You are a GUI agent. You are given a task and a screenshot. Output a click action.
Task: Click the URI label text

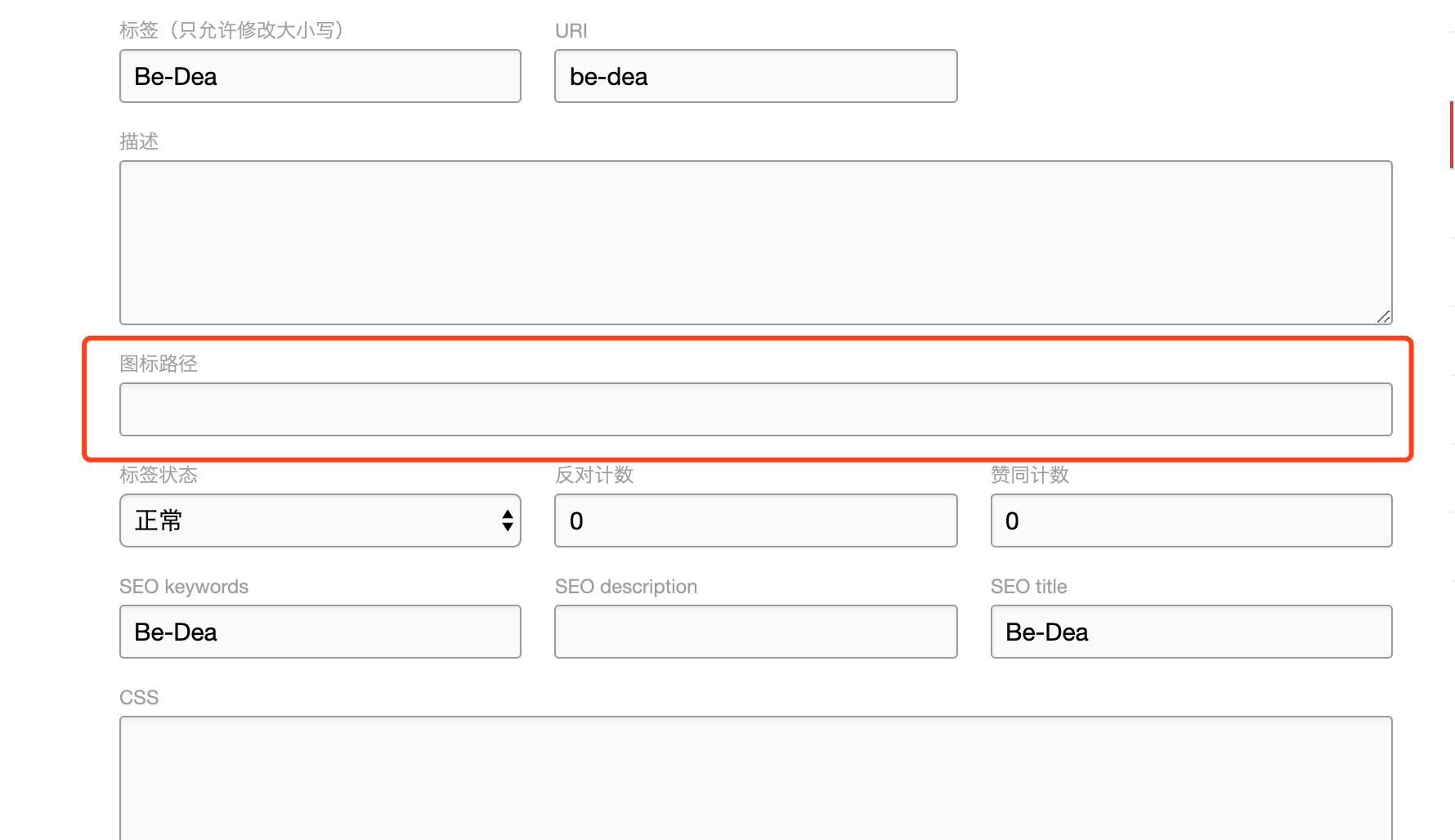[x=571, y=31]
